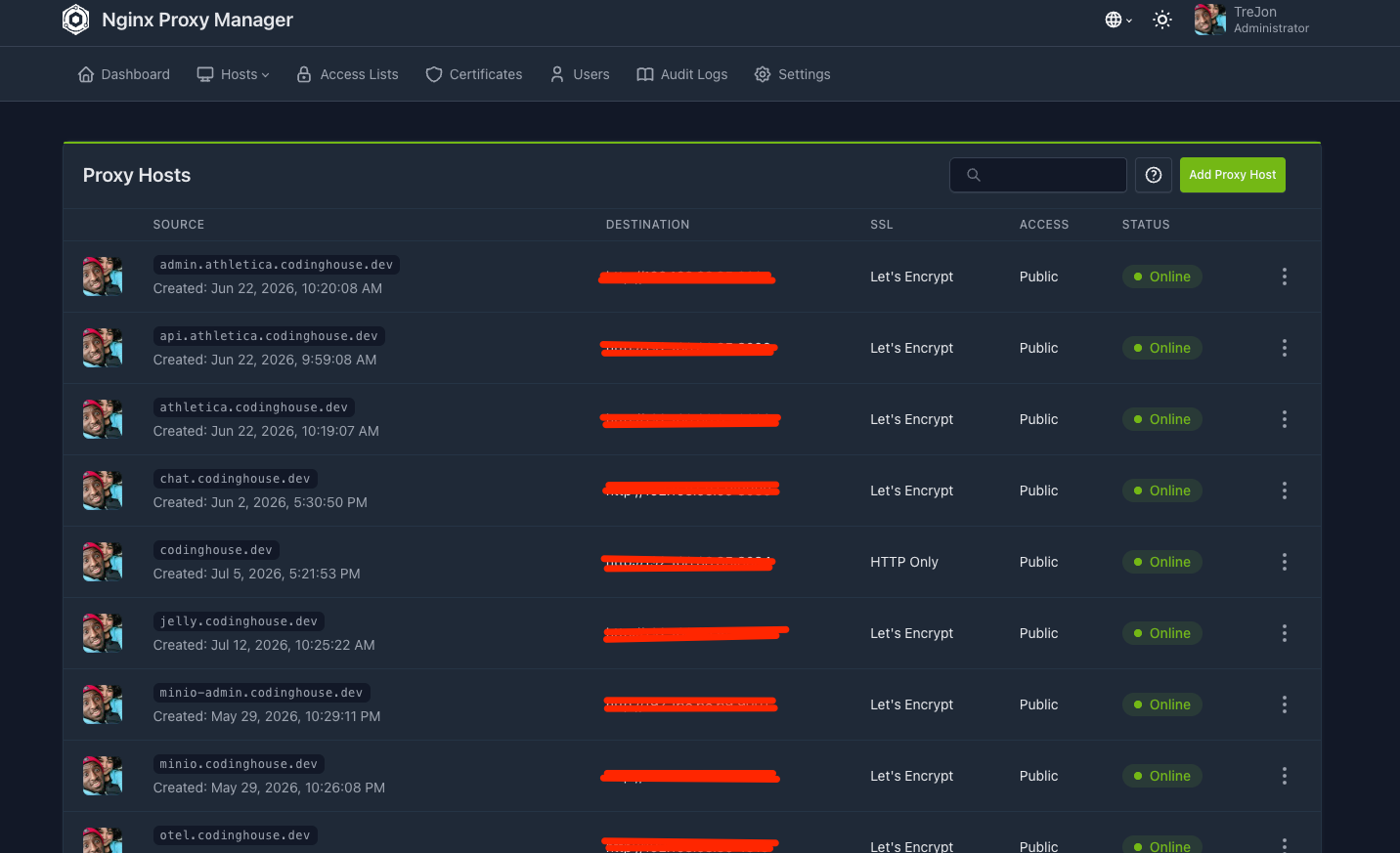
Task: Sort by the SOURCE column header
Action: [179, 225]
